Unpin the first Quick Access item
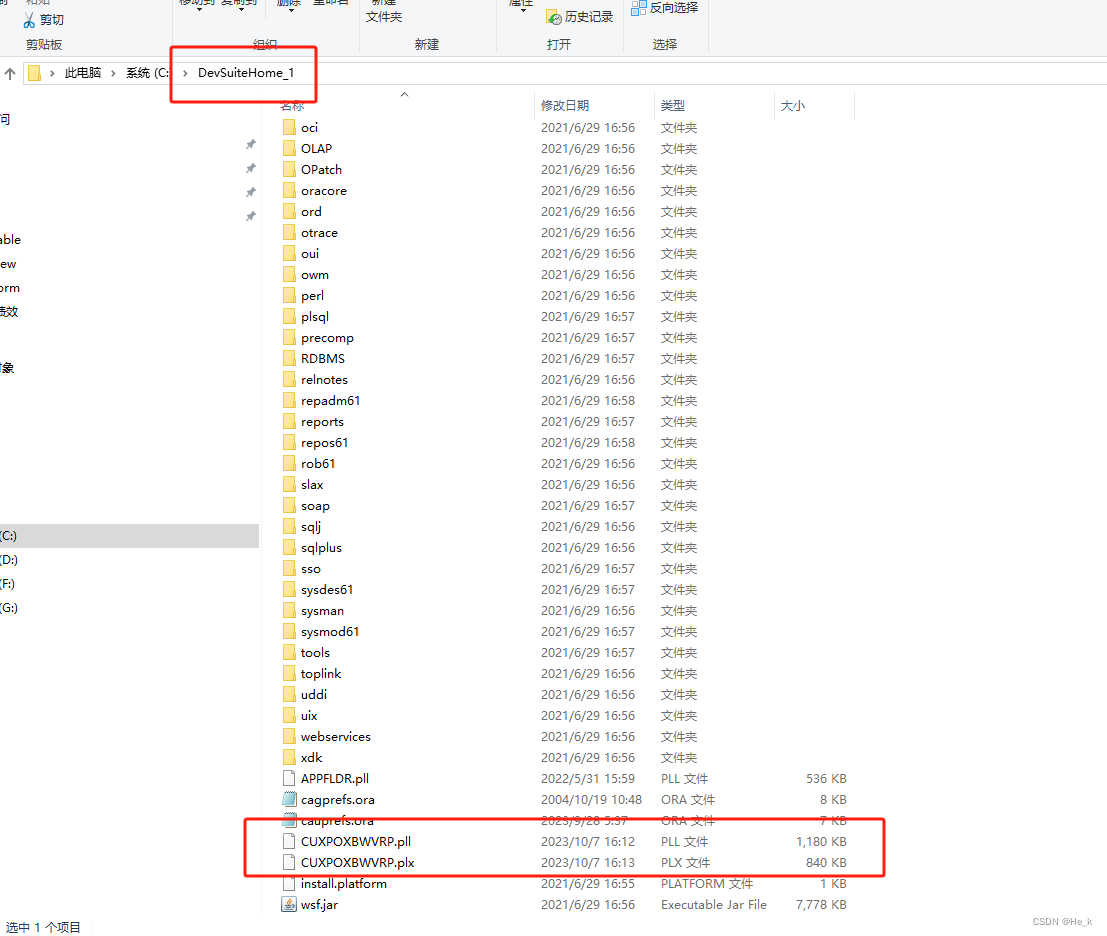Screen dimensions: 1107x936 click(250, 144)
